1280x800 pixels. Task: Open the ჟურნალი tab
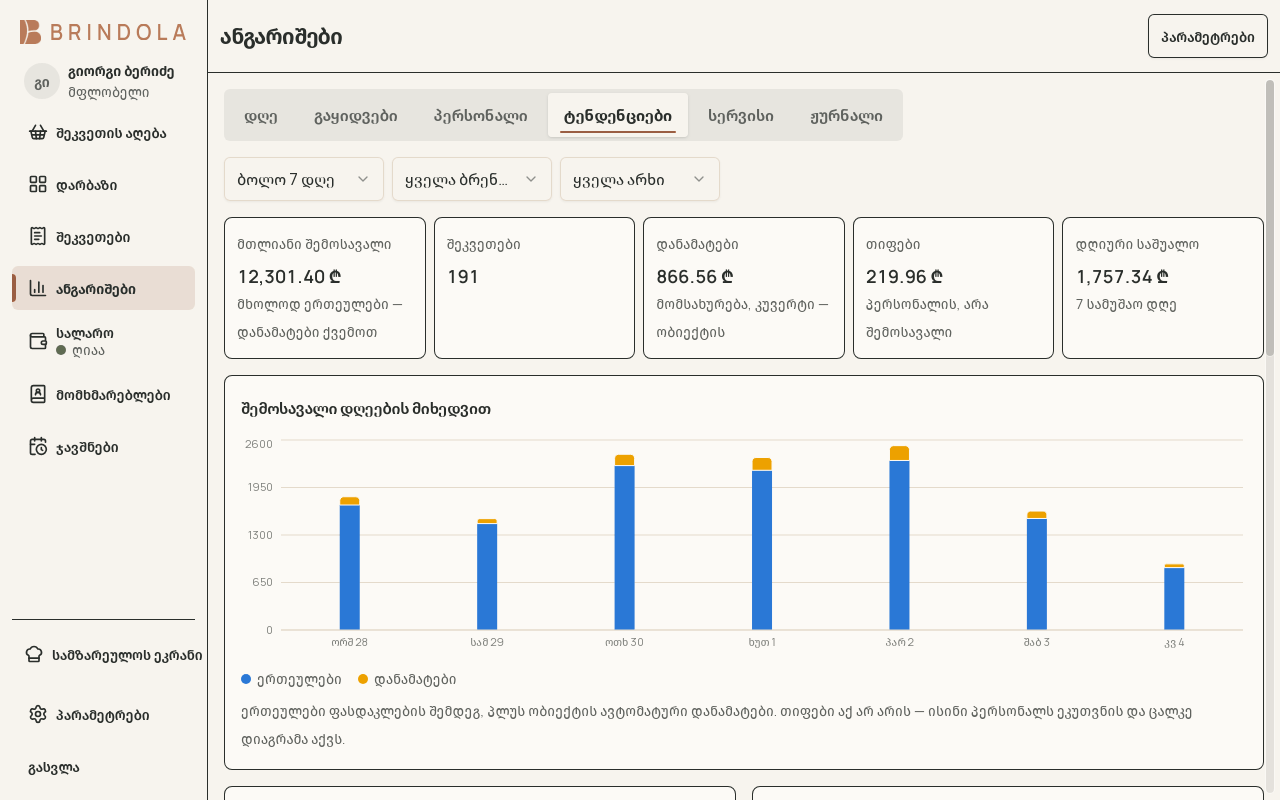847,115
